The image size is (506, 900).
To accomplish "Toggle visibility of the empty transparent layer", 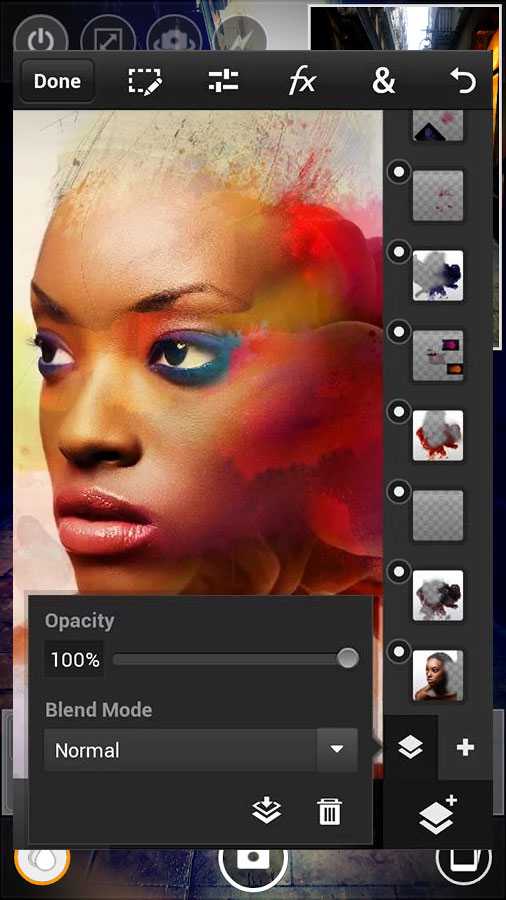I will 399,491.
